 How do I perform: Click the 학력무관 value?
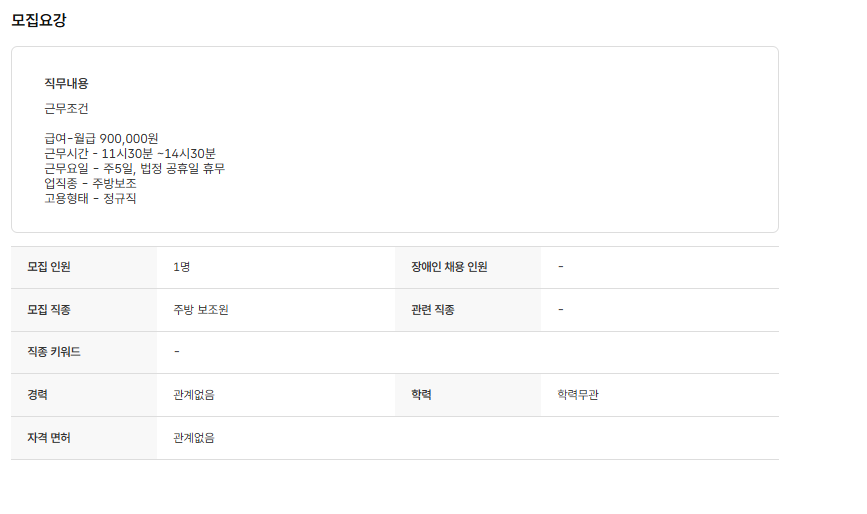pos(578,395)
